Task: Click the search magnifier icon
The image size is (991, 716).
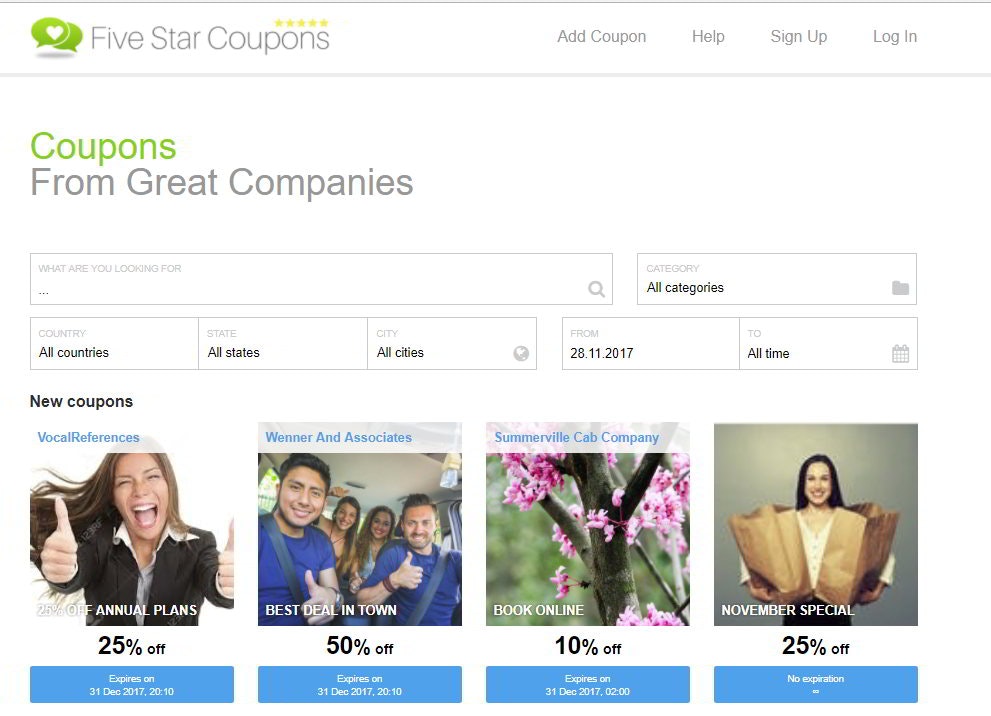Action: point(596,289)
